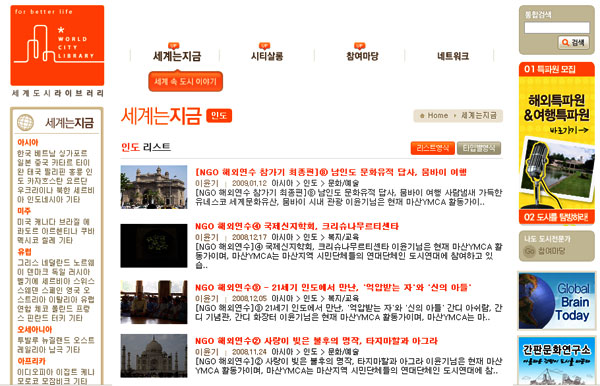
Task: Open the 시티살롱 main menu
Action: point(267,56)
